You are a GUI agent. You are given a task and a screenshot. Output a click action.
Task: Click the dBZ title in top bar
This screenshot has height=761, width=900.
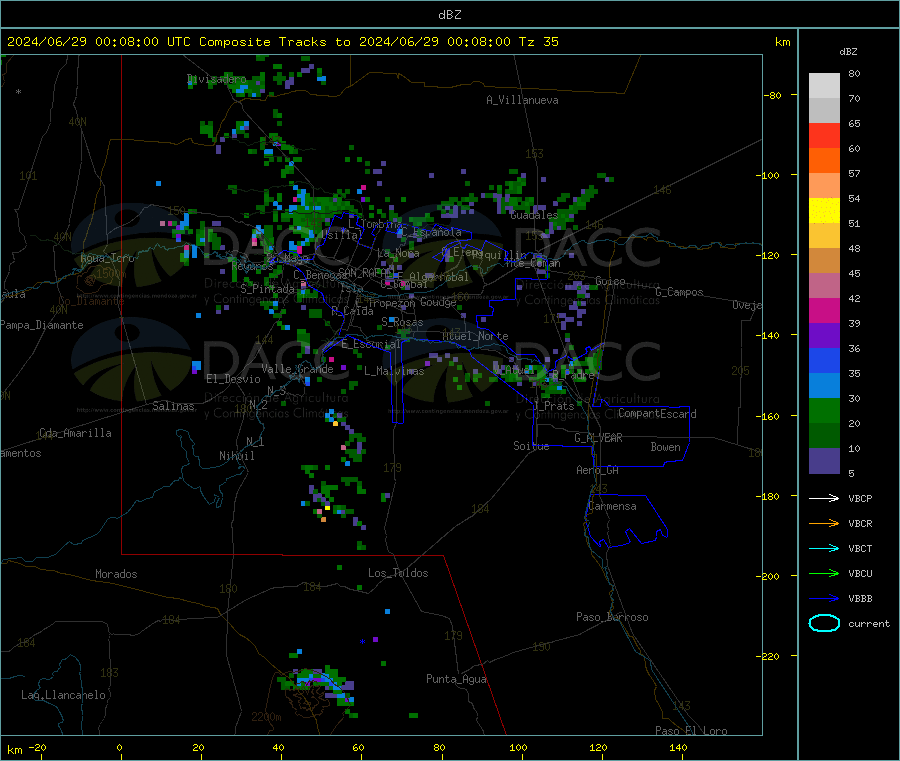[x=449, y=15]
